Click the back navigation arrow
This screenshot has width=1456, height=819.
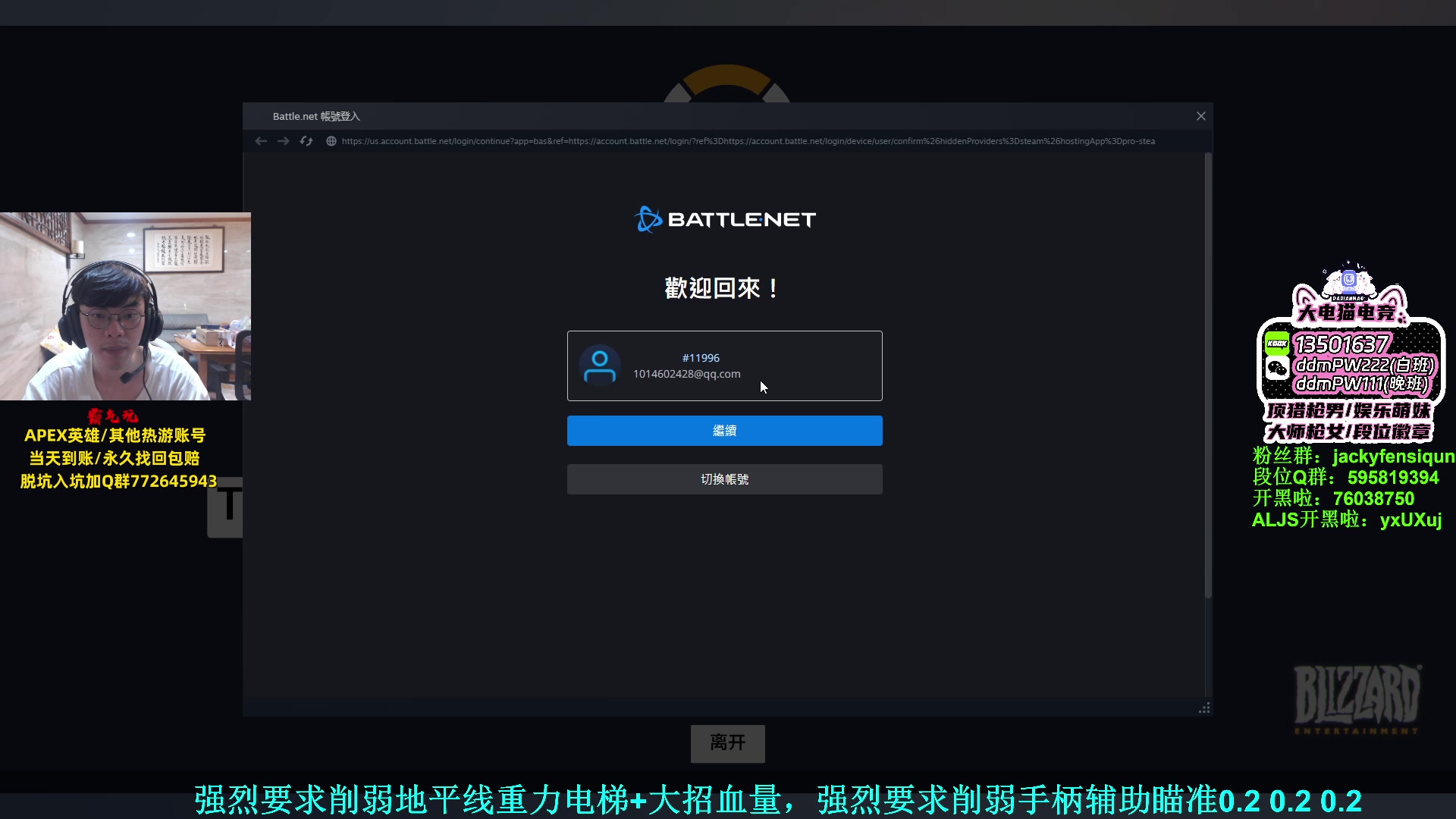tap(261, 141)
